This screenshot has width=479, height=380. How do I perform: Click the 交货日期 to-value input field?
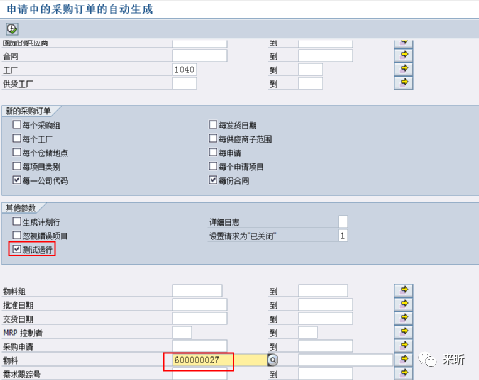click(325, 318)
